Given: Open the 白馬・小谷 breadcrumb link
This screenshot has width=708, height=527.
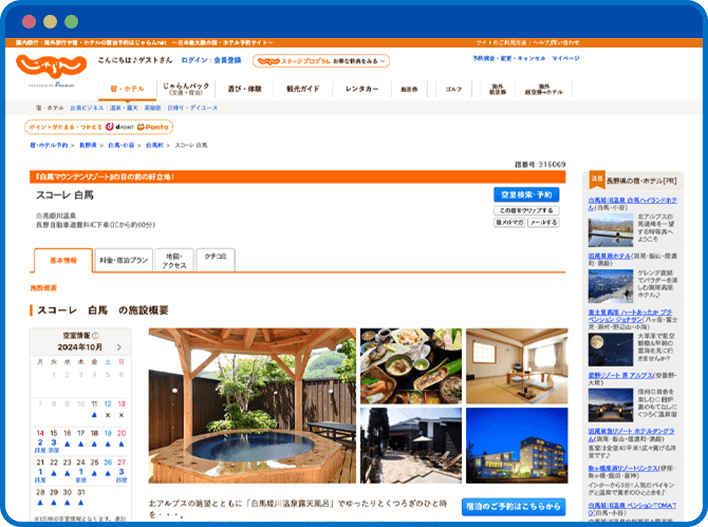Looking at the screenshot, I should (x=121, y=145).
